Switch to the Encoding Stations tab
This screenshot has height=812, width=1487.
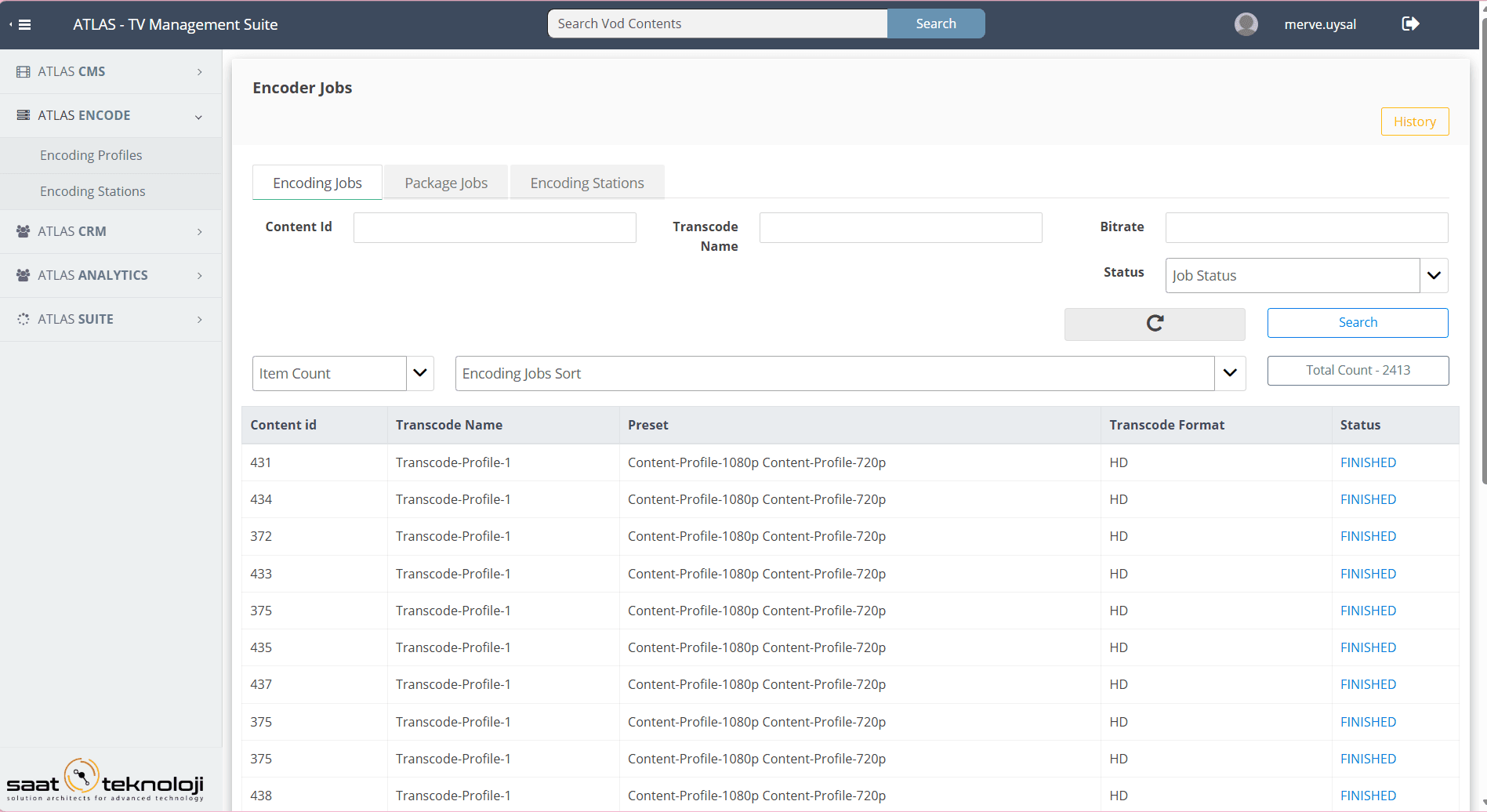click(587, 183)
